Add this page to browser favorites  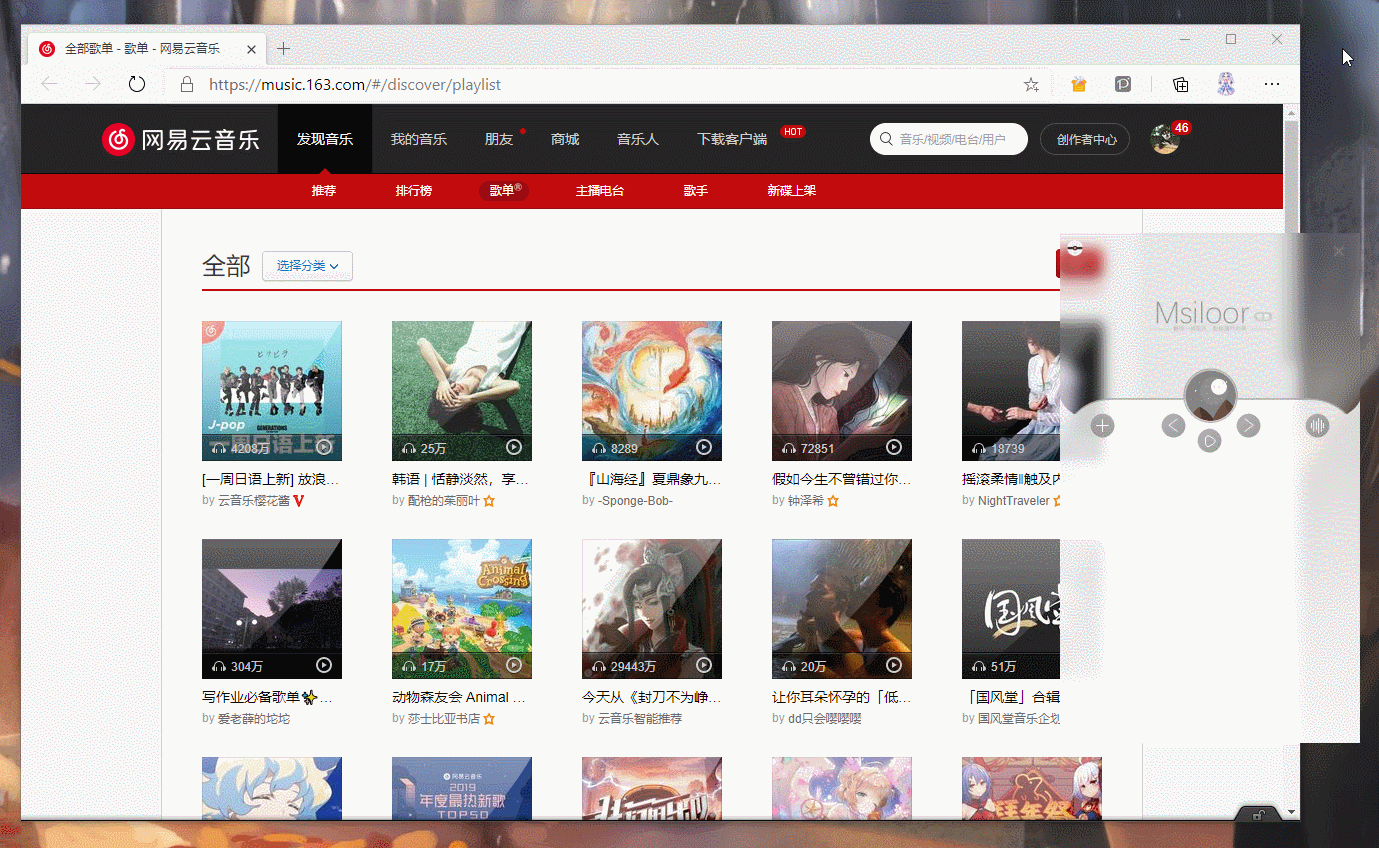[x=1031, y=85]
